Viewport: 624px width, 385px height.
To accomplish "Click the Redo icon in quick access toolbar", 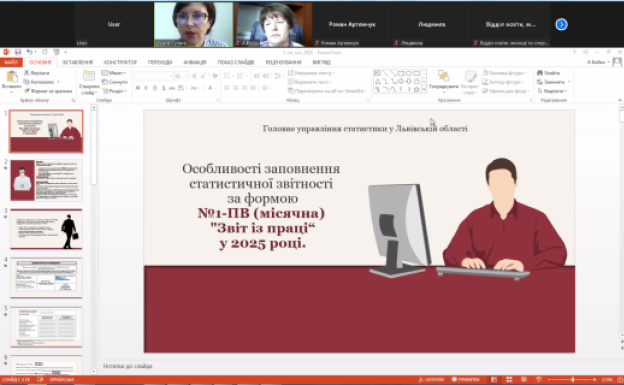I will click(x=45, y=52).
